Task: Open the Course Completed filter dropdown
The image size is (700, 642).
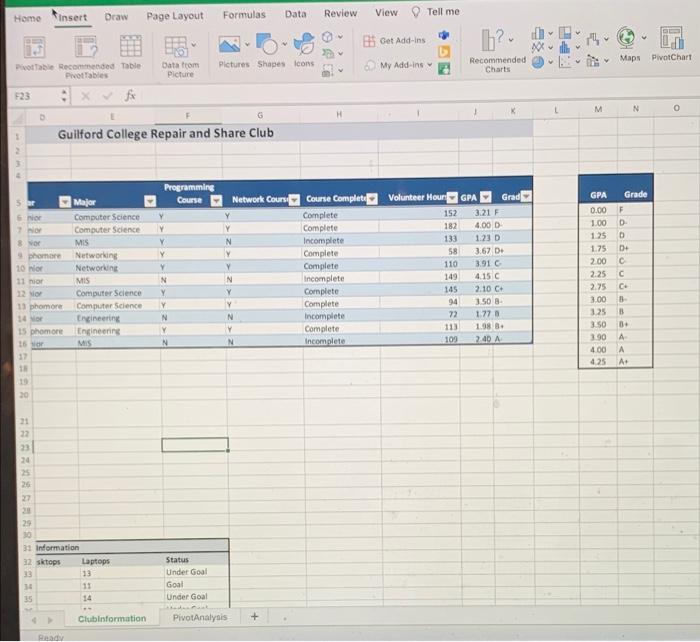Action: [x=372, y=199]
